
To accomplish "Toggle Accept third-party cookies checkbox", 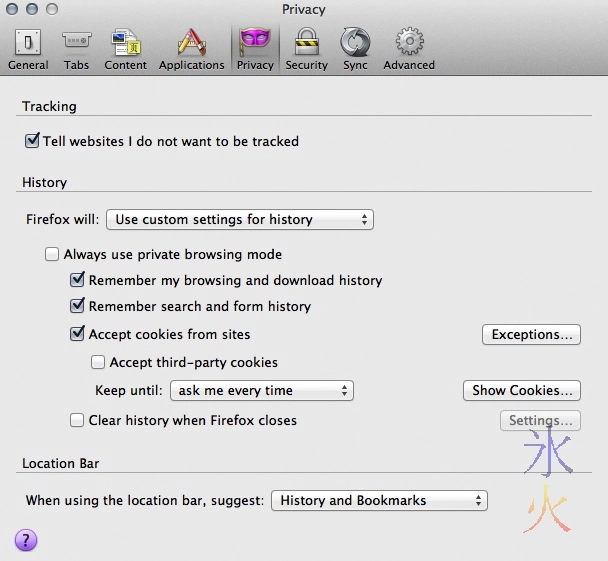I will tap(98, 363).
